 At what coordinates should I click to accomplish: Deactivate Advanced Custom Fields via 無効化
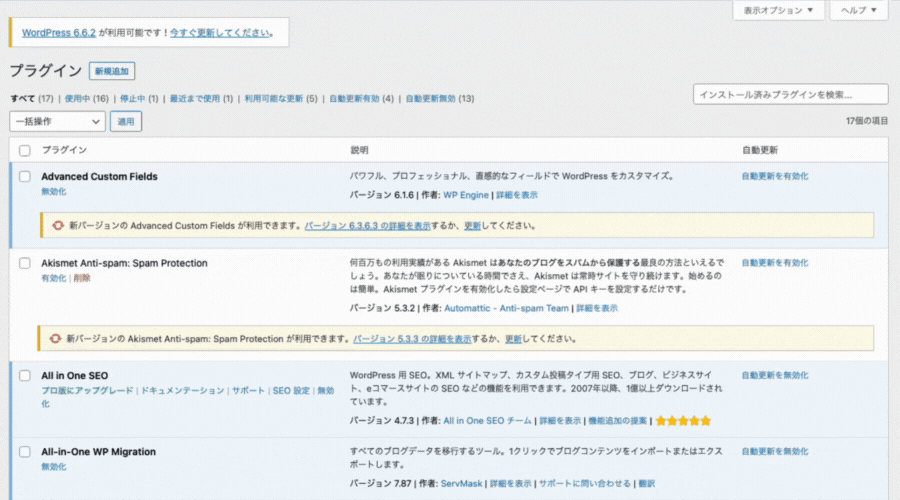53,192
